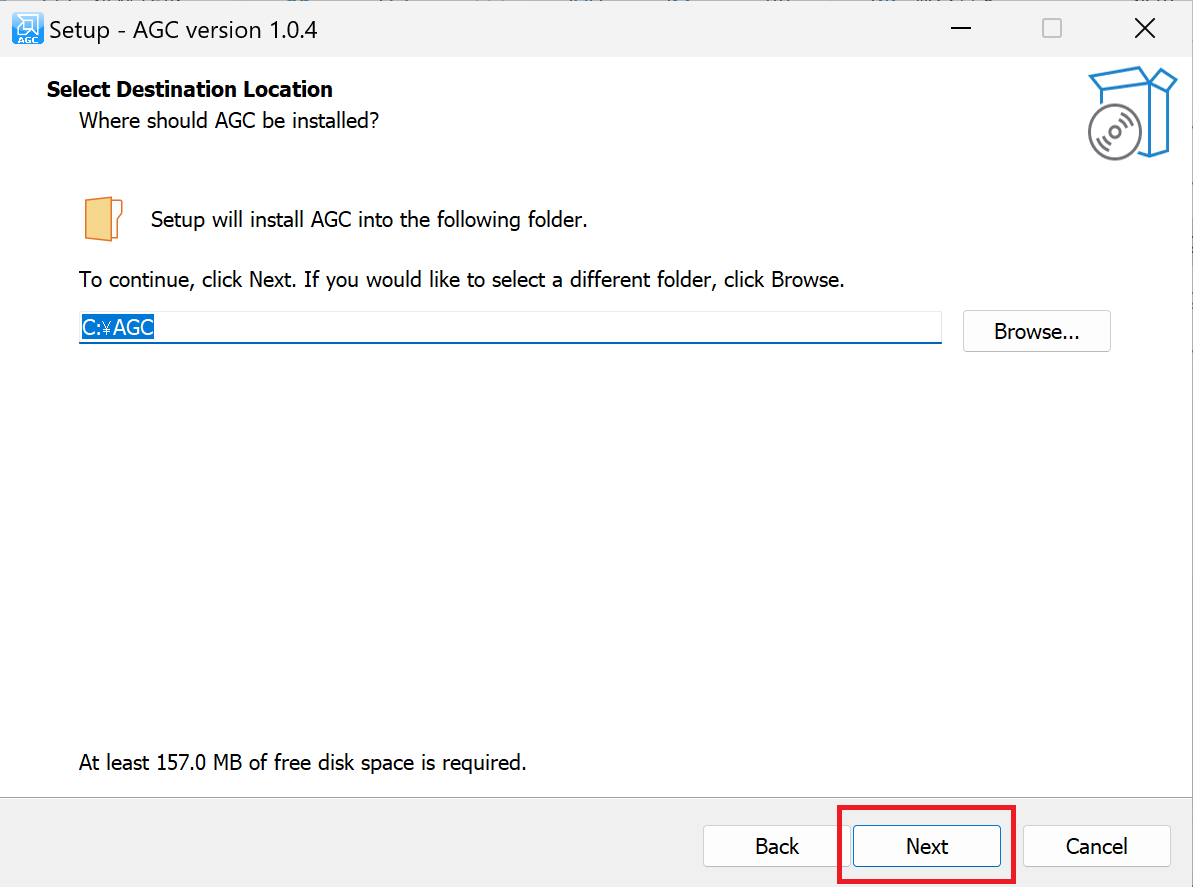The height and width of the screenshot is (887, 1193).
Task: Click the 'To continue, click Next' instruction
Action: [x=461, y=280]
